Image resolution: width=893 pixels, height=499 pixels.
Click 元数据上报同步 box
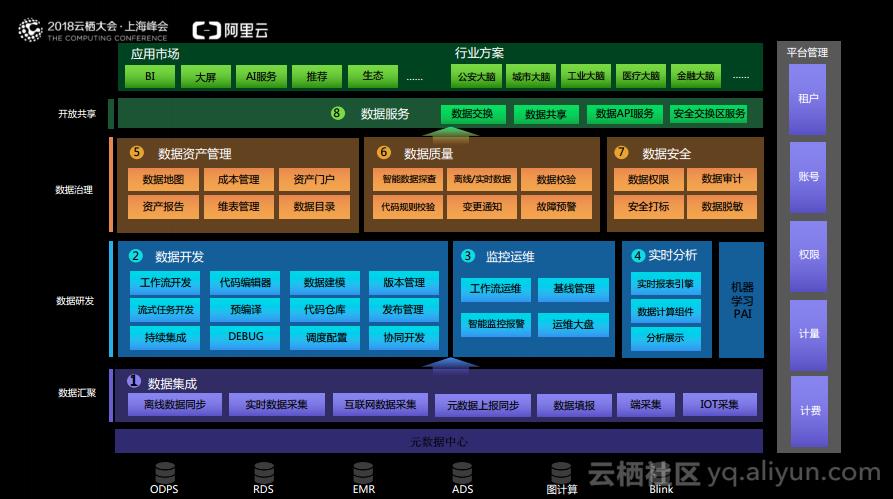tap(483, 405)
